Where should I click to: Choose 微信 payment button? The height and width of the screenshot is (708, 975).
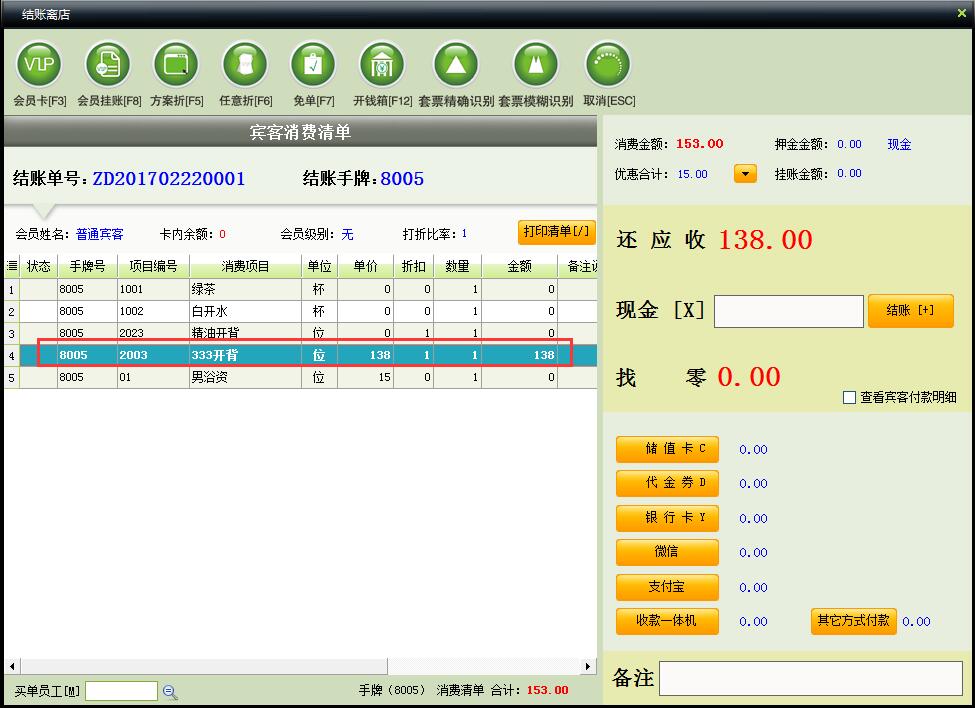coord(667,552)
